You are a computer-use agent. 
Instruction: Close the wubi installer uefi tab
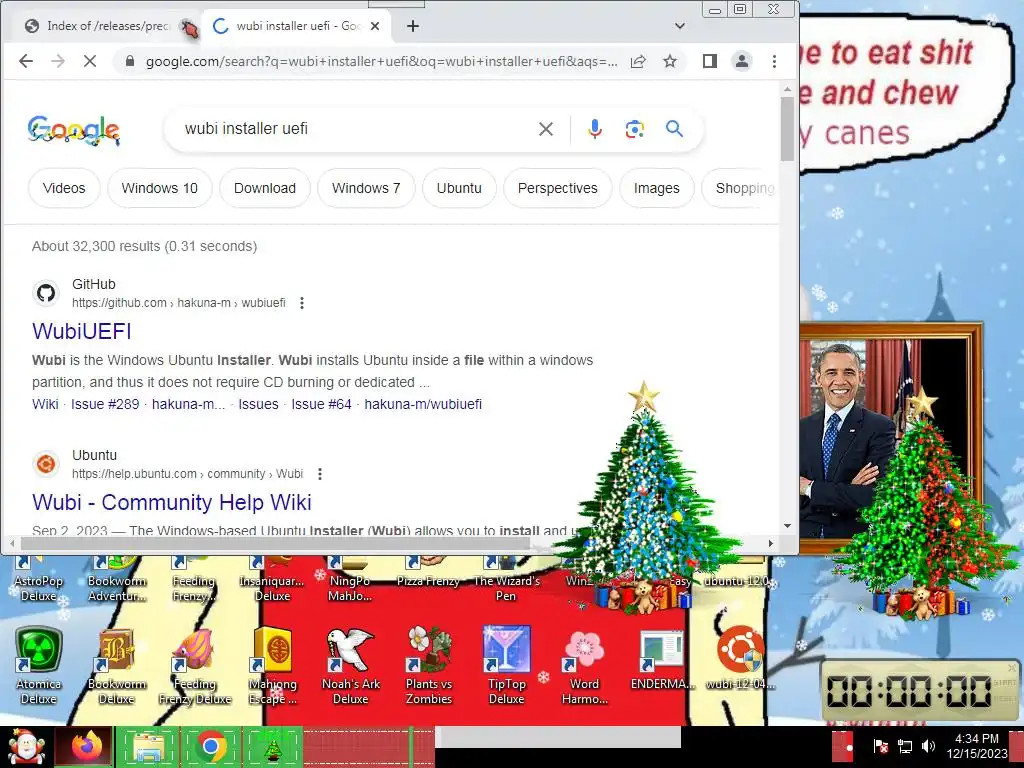[x=375, y=26]
